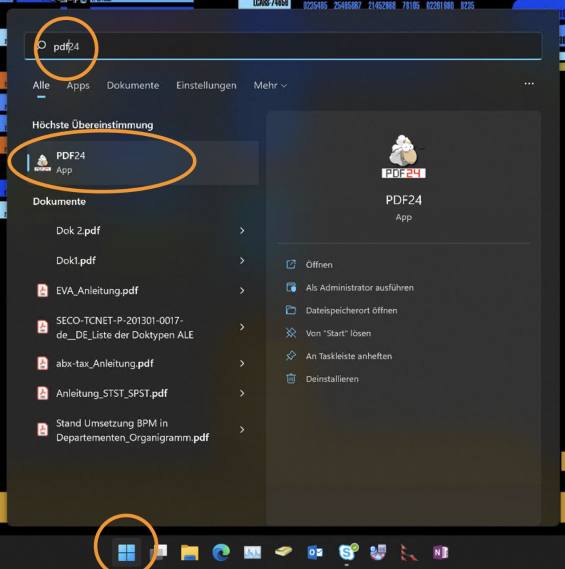Expand the arrow for Dok1.pdf
The height and width of the screenshot is (569, 565).
(x=242, y=261)
